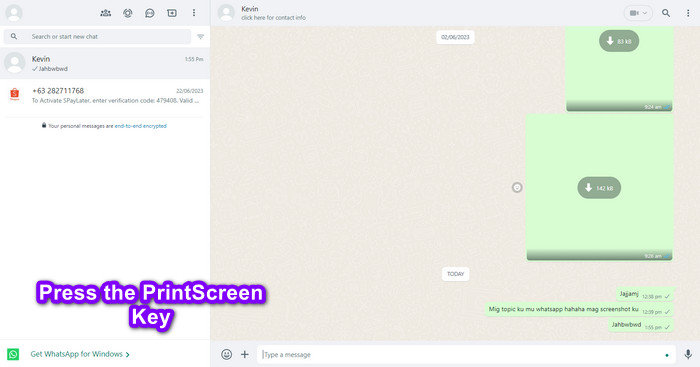This screenshot has height=367, width=700.
Task: Click the Jajjamj message
Action: tap(645, 295)
